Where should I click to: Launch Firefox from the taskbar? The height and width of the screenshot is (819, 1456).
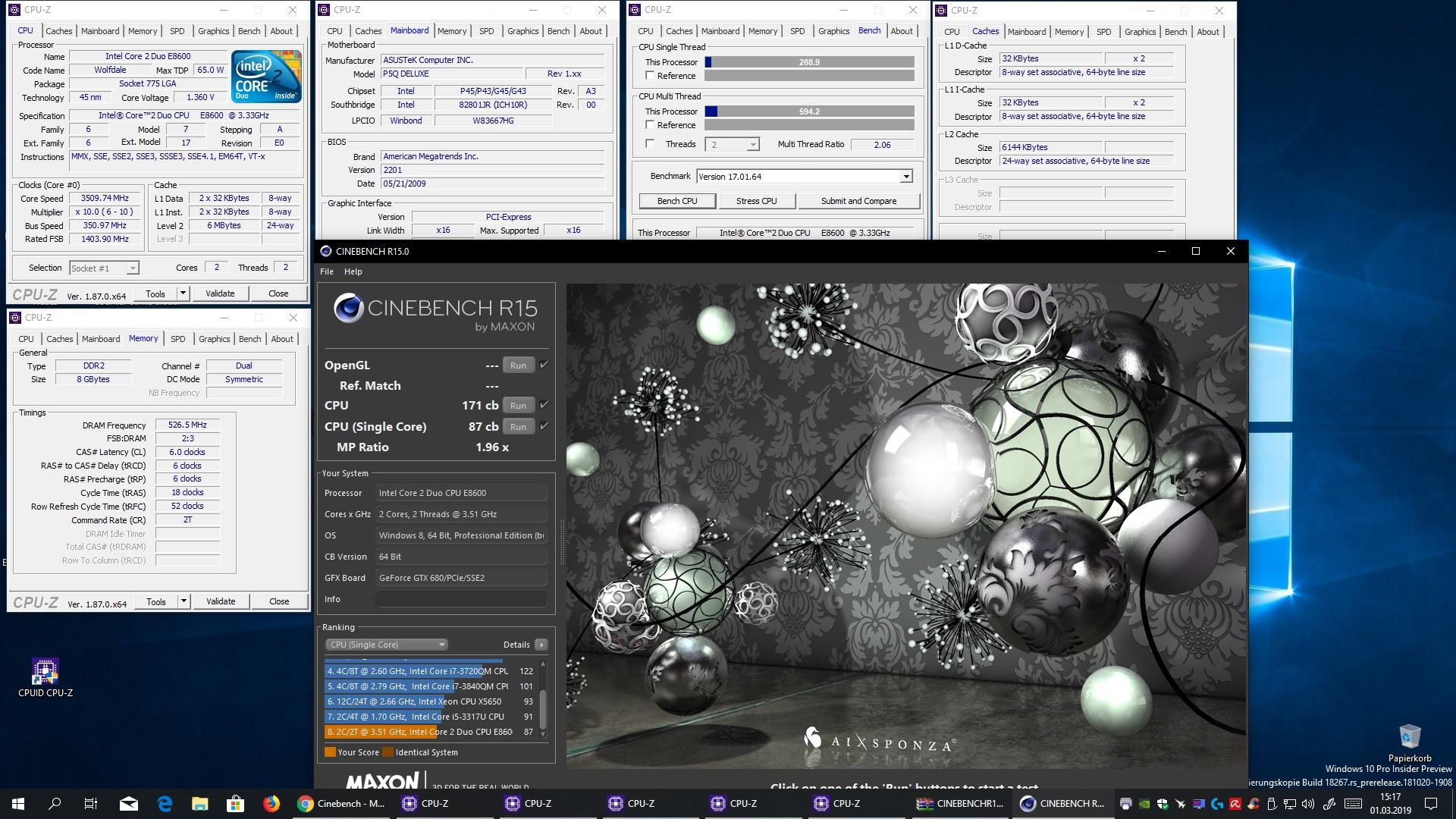coord(271,804)
